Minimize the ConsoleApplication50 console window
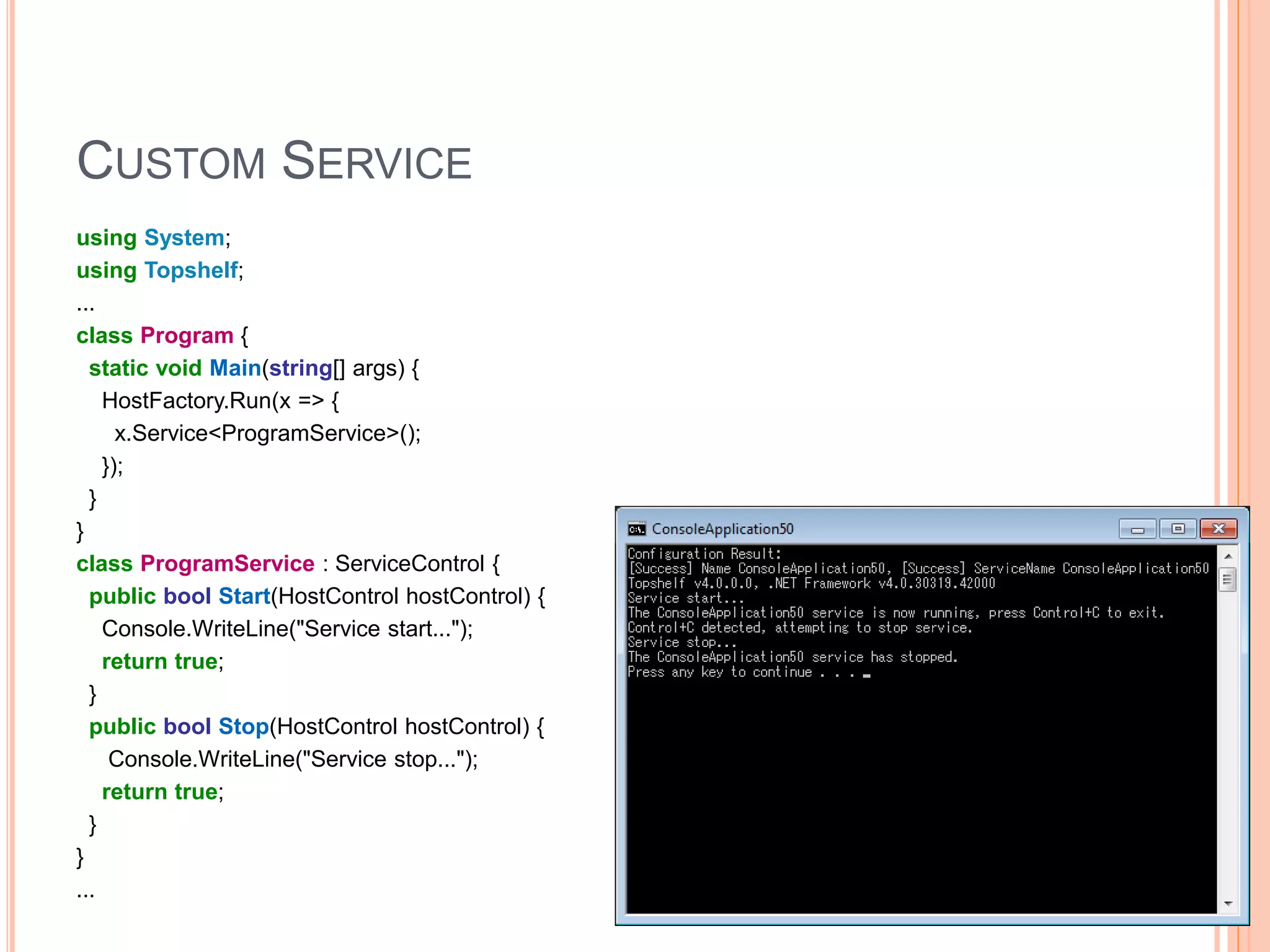The image size is (1270, 952). (x=1137, y=529)
